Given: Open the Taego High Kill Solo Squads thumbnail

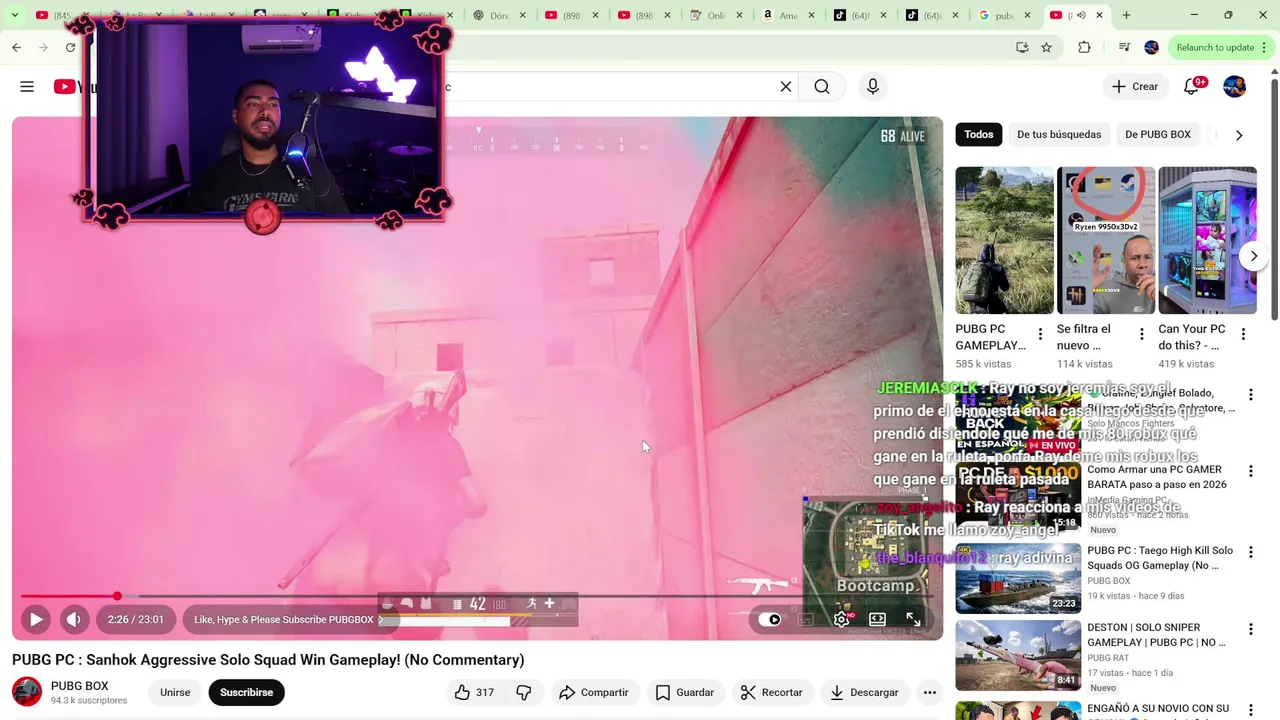Looking at the screenshot, I should pos(1018,578).
